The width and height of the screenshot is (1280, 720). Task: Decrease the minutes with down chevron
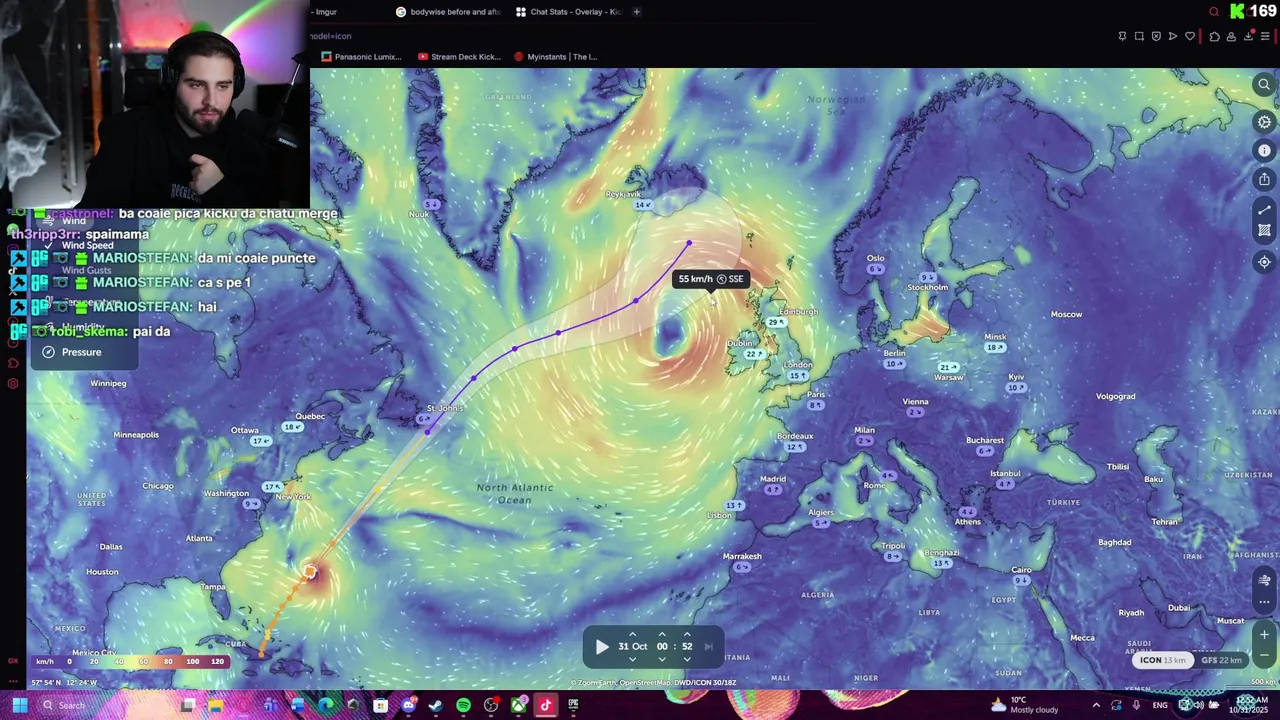687,659
